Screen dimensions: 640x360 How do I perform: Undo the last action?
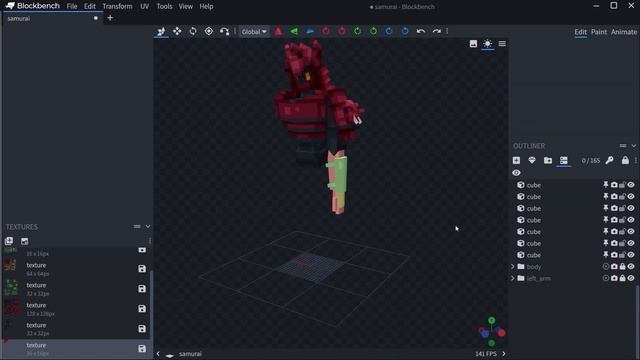click(x=421, y=31)
